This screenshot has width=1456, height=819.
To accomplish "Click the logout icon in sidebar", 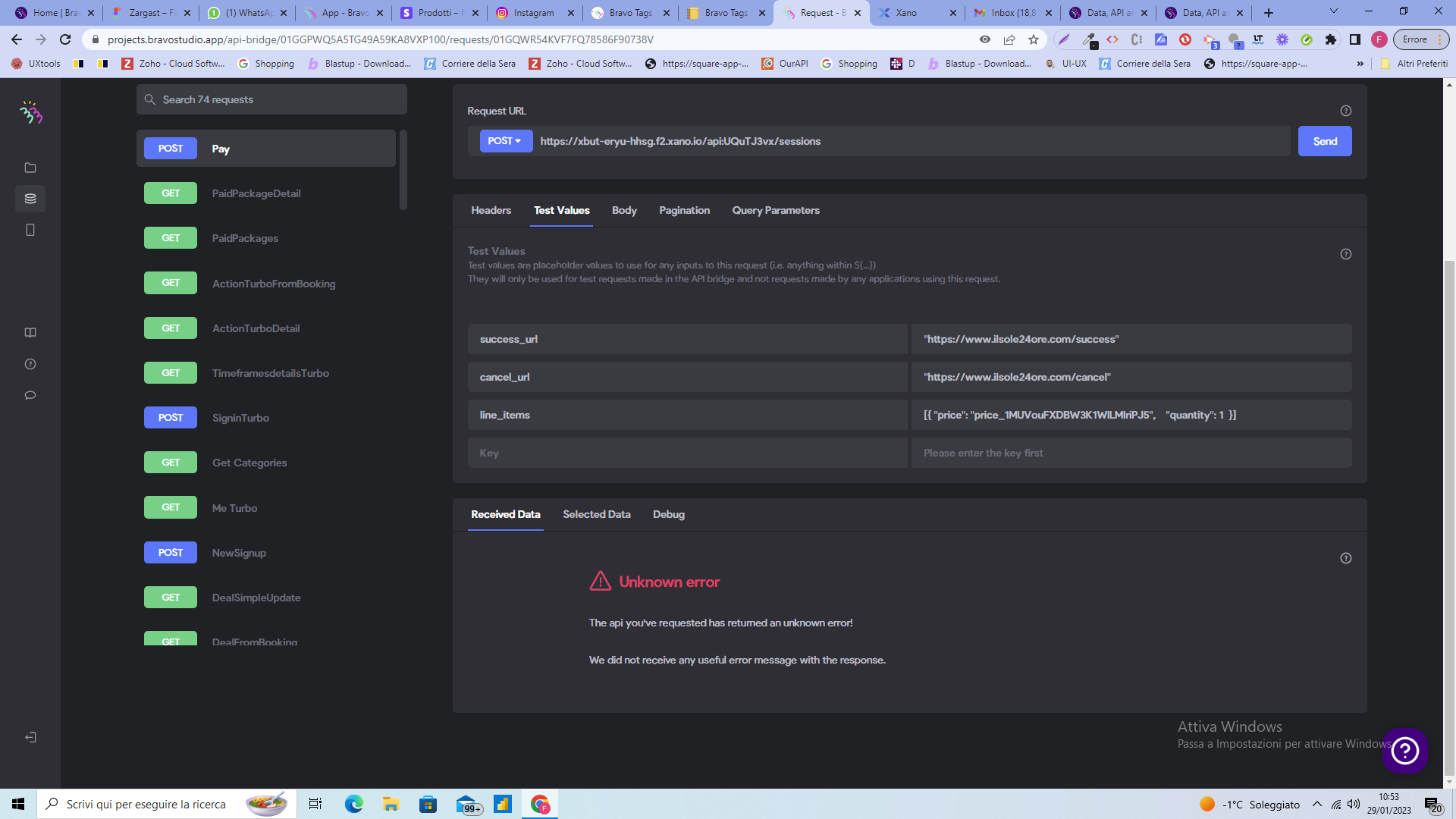I will [30, 737].
